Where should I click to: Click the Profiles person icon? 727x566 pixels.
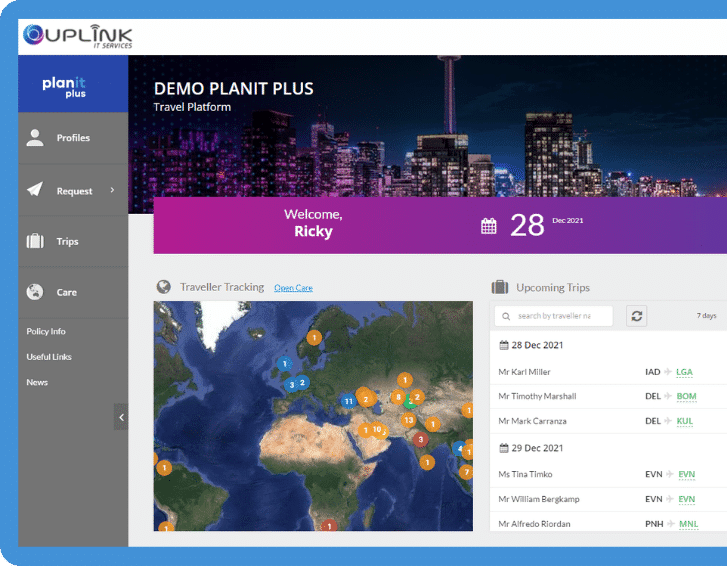[35, 138]
